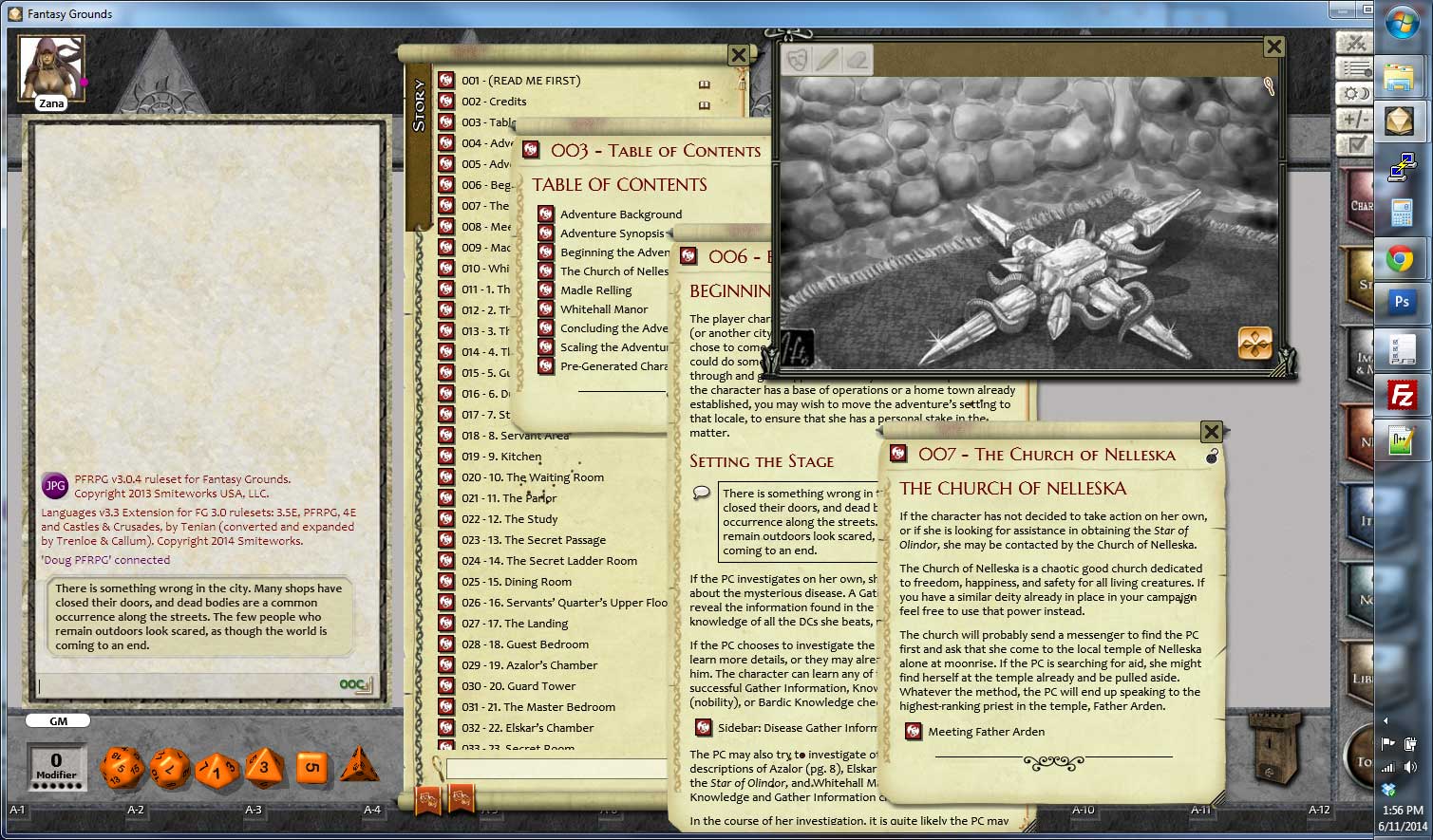Click the d20 die
The width and height of the screenshot is (1433, 840).
point(122,767)
